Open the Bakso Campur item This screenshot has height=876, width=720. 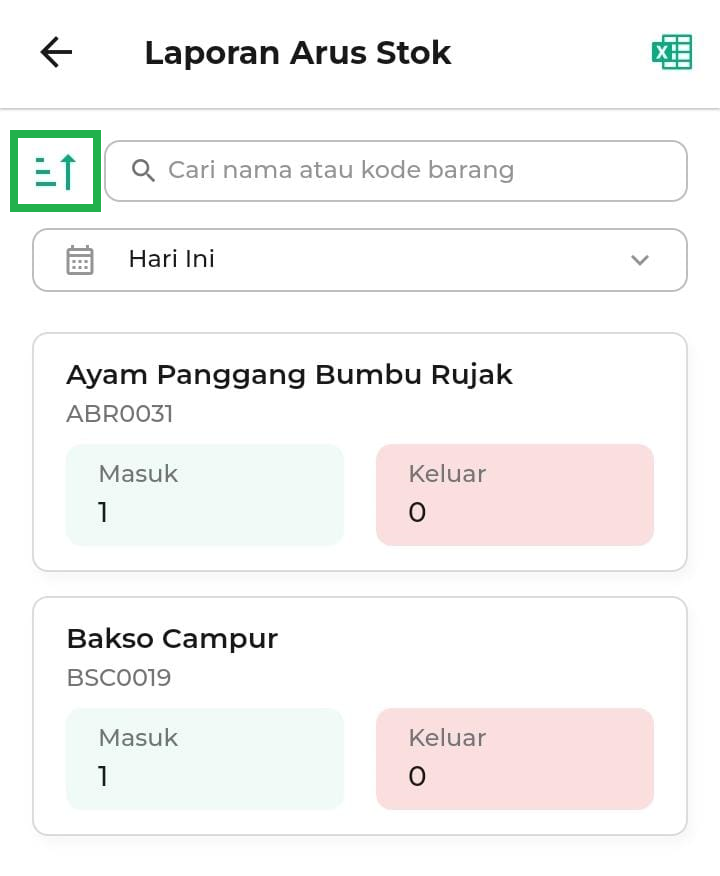tap(172, 639)
